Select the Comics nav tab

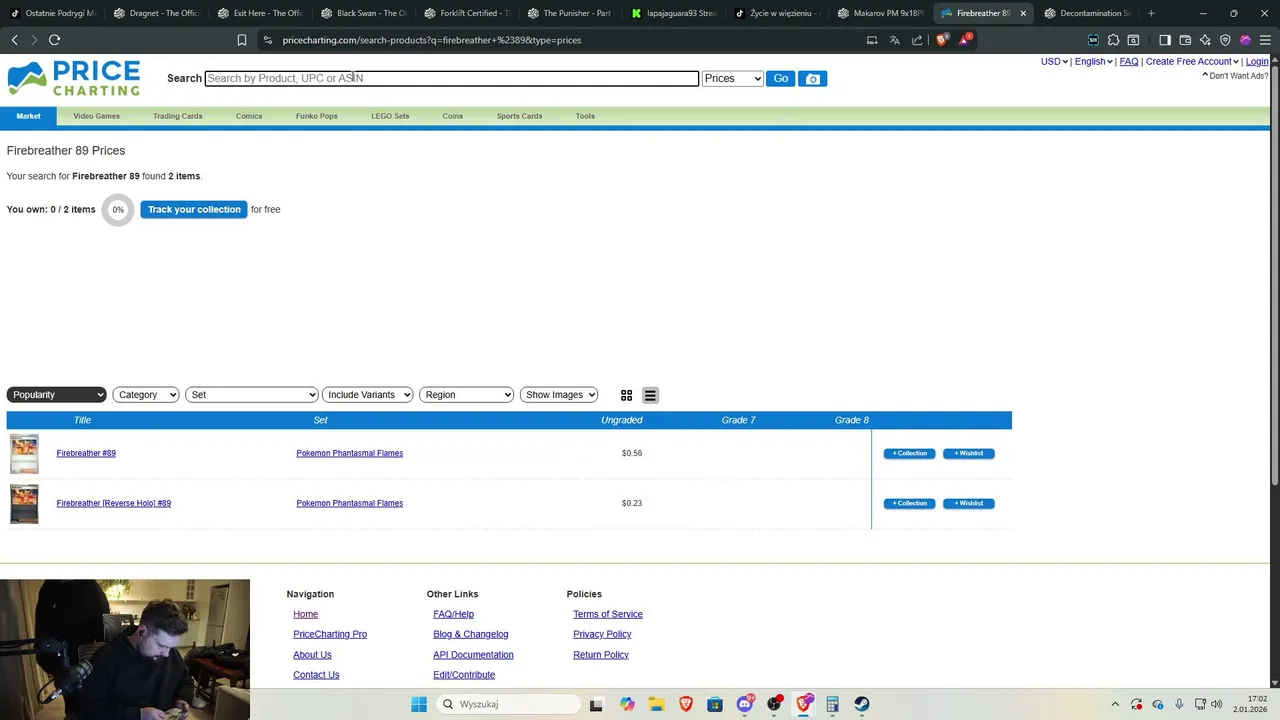click(x=249, y=116)
